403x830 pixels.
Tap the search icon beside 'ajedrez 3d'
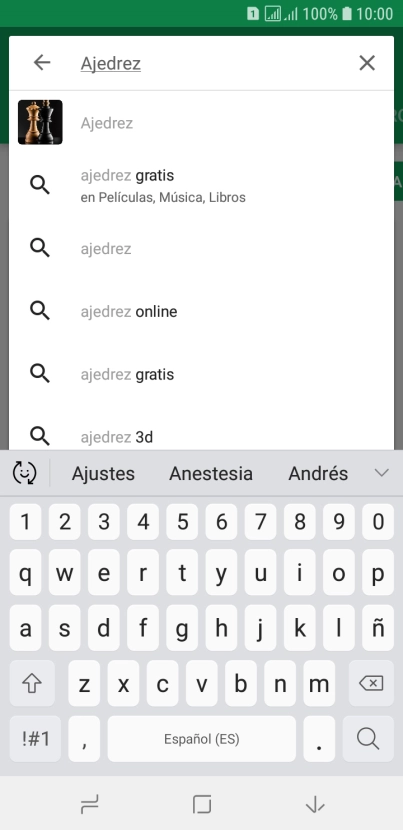click(40, 436)
